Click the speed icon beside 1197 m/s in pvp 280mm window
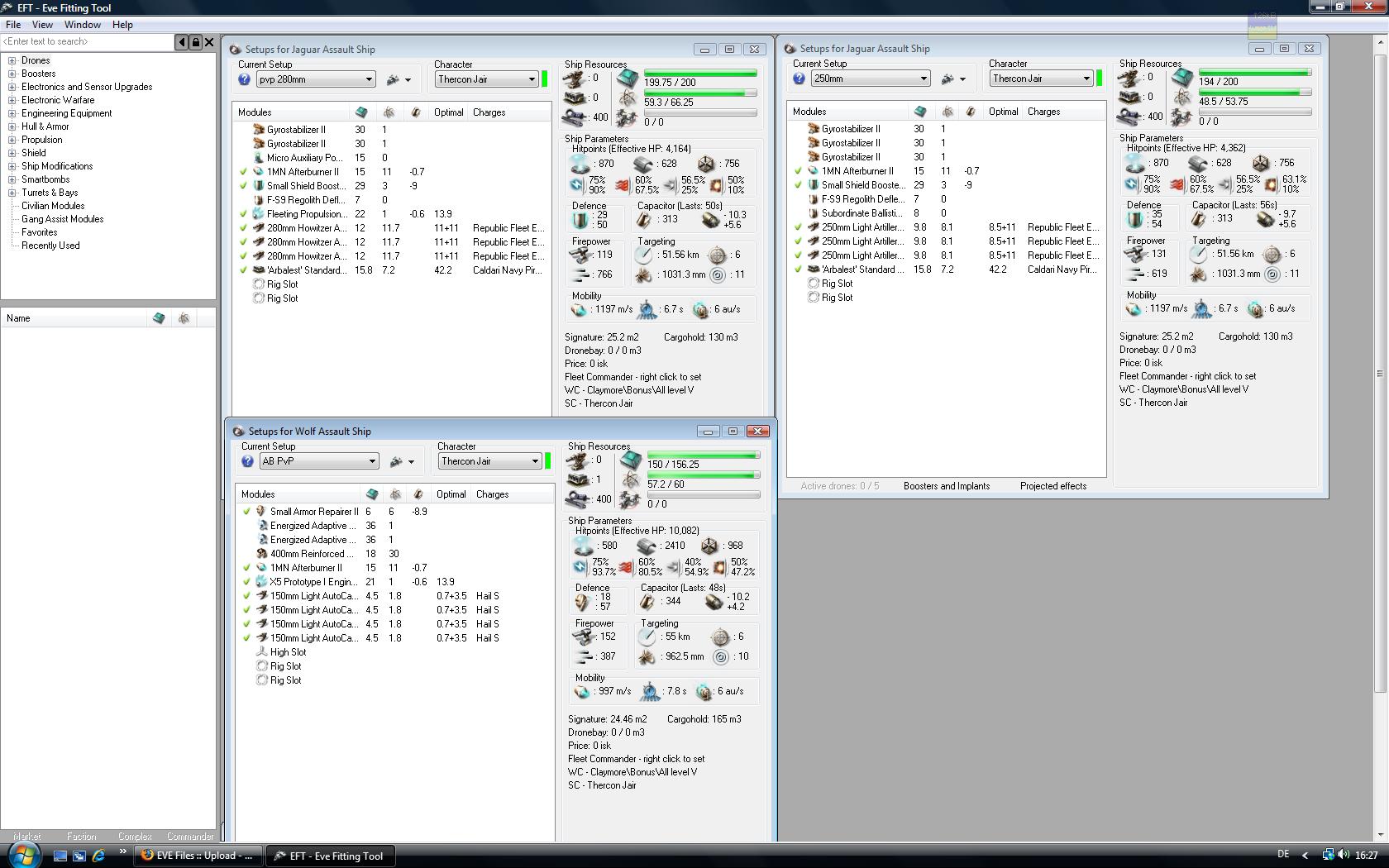This screenshot has height=868, width=1389. [x=580, y=309]
